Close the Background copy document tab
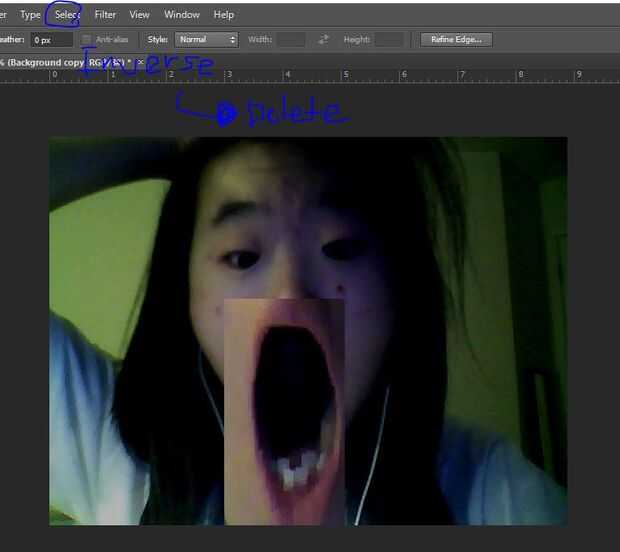Screen dimensions: 620x552 pos(139,62)
